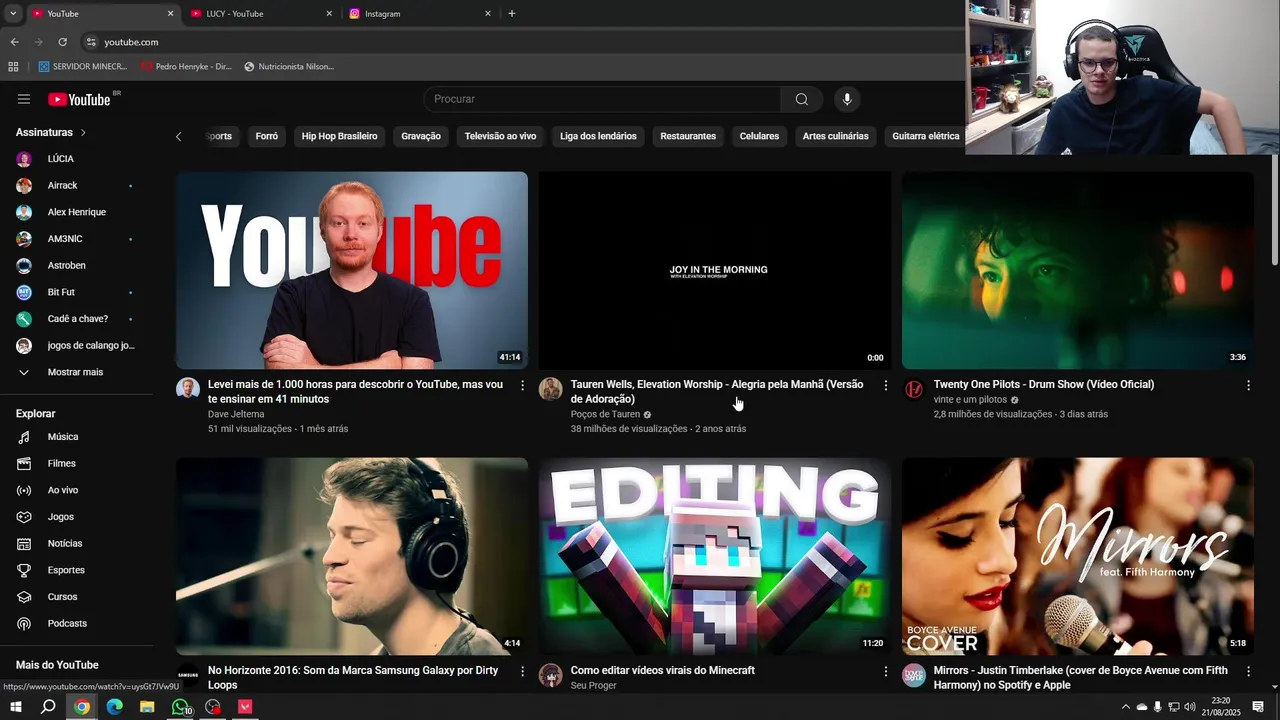This screenshot has width=1280, height=720.
Task: Open File Explorer from taskbar
Action: [147, 707]
